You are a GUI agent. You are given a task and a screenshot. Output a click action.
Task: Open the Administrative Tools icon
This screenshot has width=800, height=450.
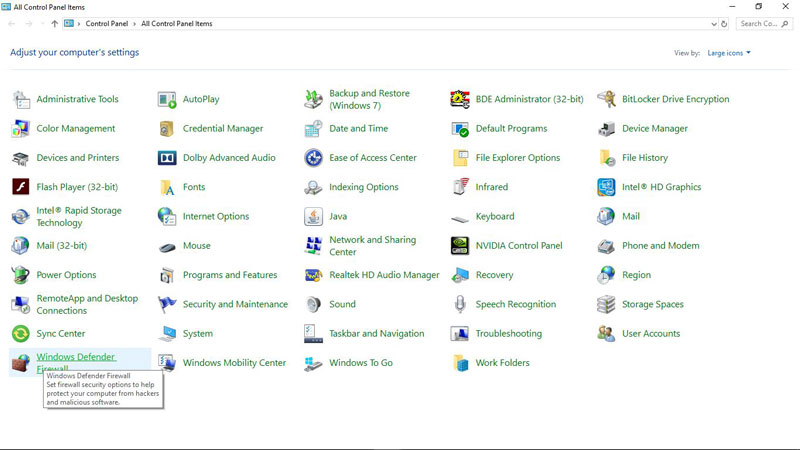[x=21, y=99]
